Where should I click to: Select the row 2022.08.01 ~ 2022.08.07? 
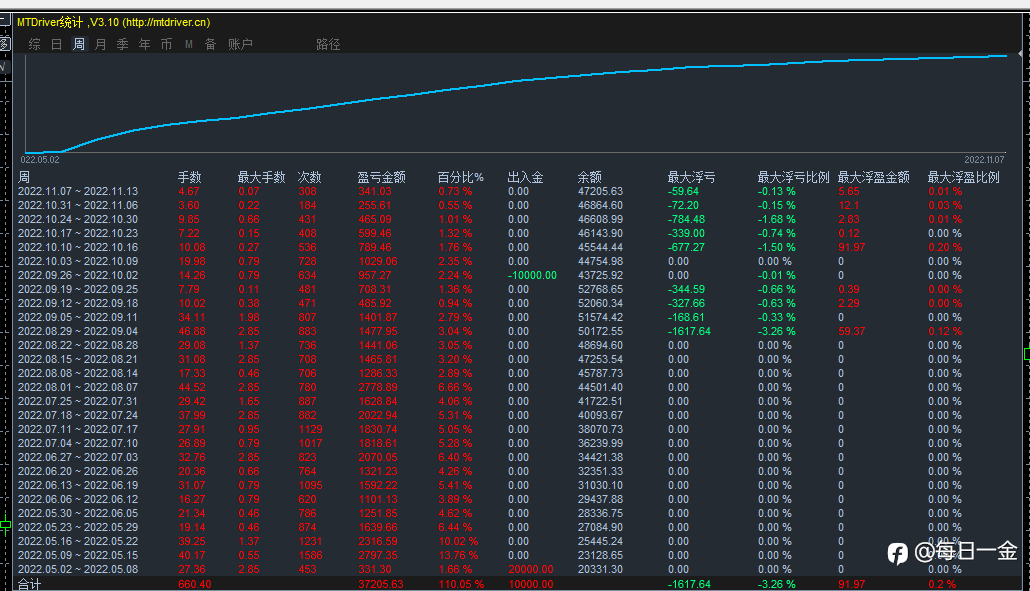coord(516,387)
